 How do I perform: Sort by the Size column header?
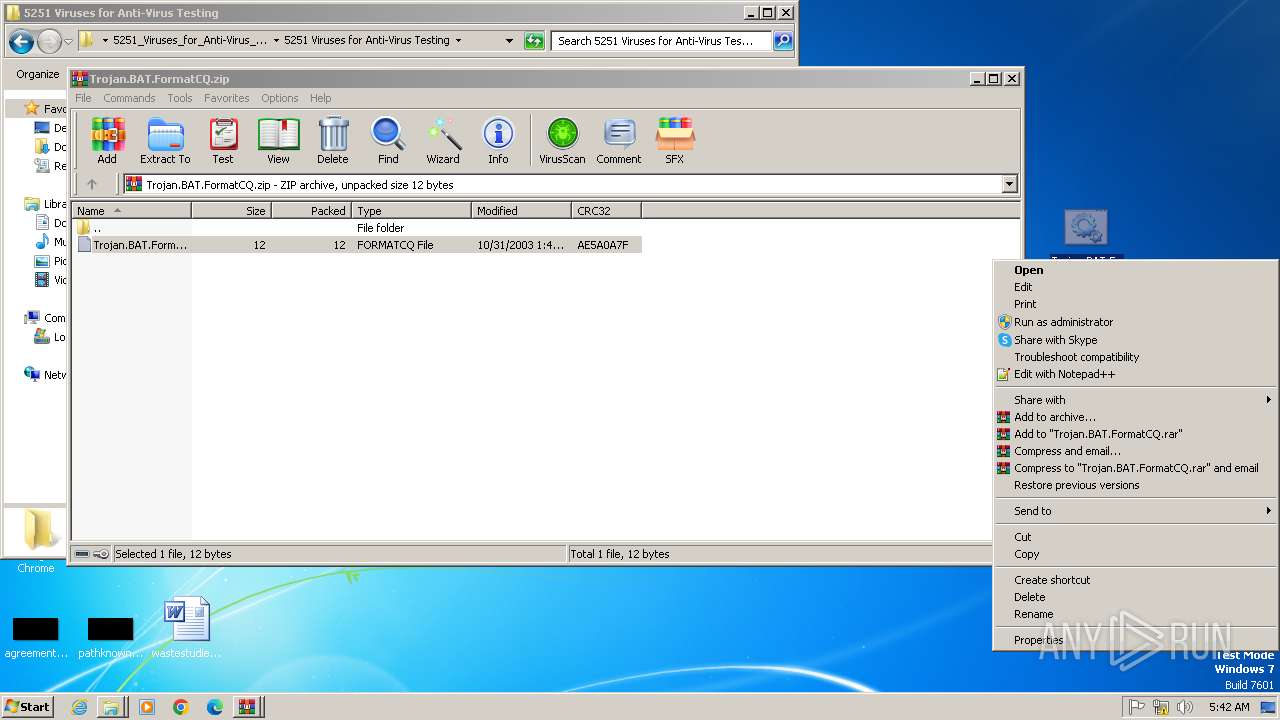pos(231,211)
